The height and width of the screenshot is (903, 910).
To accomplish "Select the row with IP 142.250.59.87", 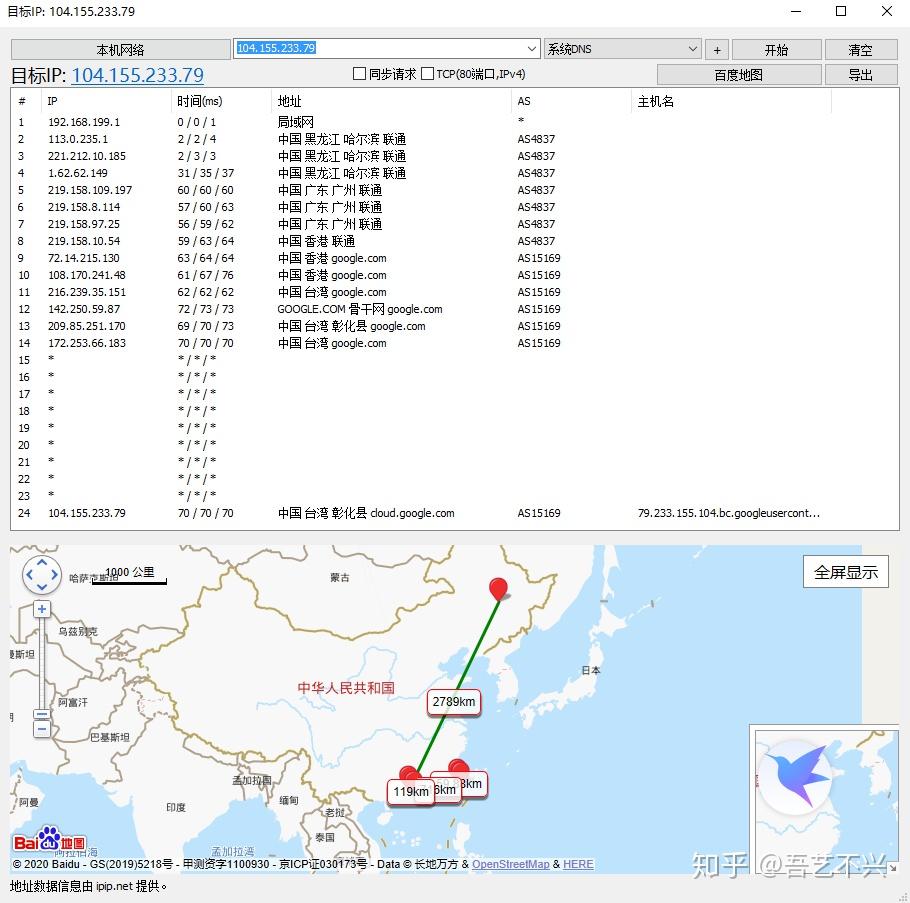I will click(455, 309).
